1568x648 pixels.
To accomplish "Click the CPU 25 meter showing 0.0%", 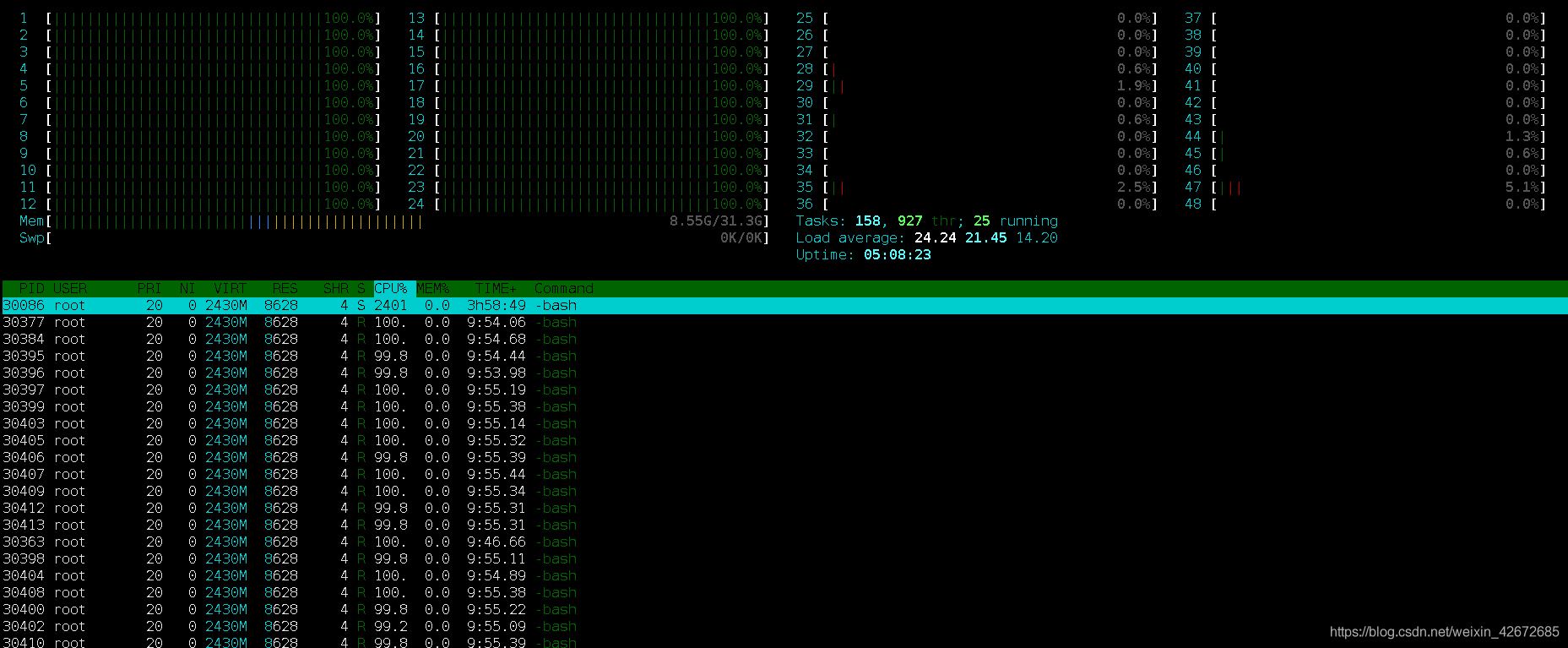I will pos(977,19).
